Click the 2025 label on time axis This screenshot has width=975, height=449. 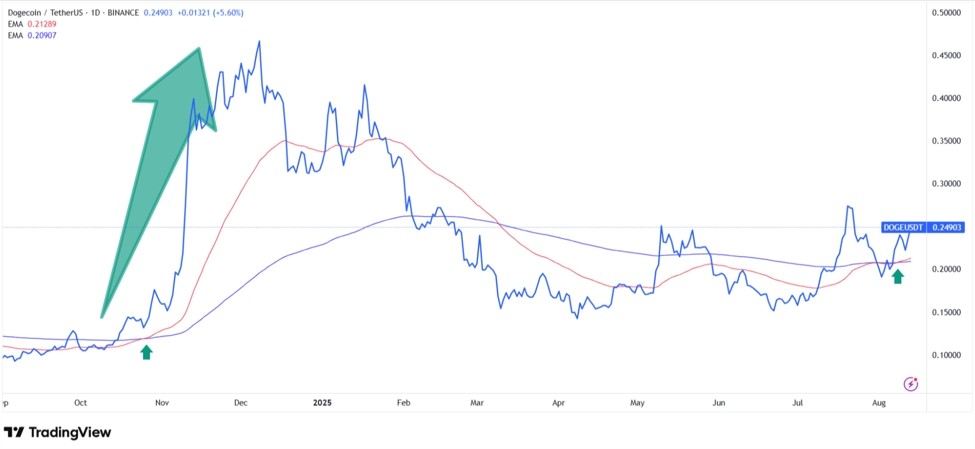point(321,402)
